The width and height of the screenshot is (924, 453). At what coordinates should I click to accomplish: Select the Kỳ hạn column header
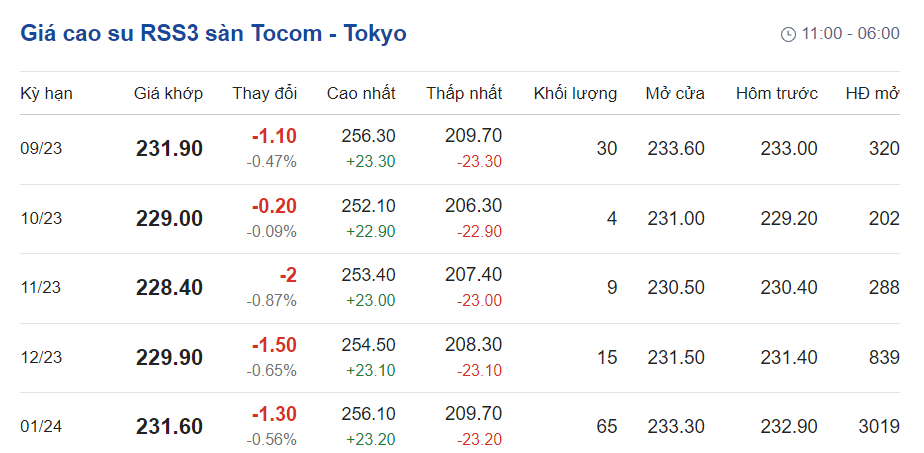click(46, 94)
